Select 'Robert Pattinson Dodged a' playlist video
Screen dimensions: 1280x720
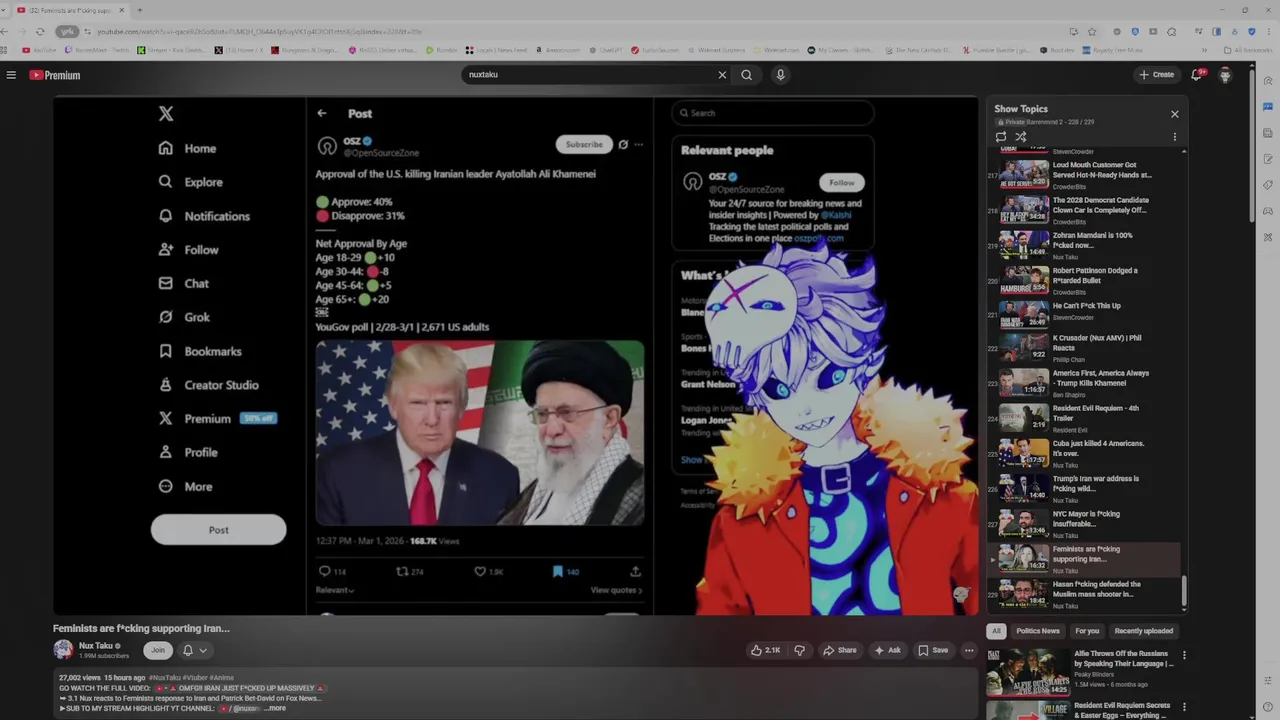pos(1084,280)
